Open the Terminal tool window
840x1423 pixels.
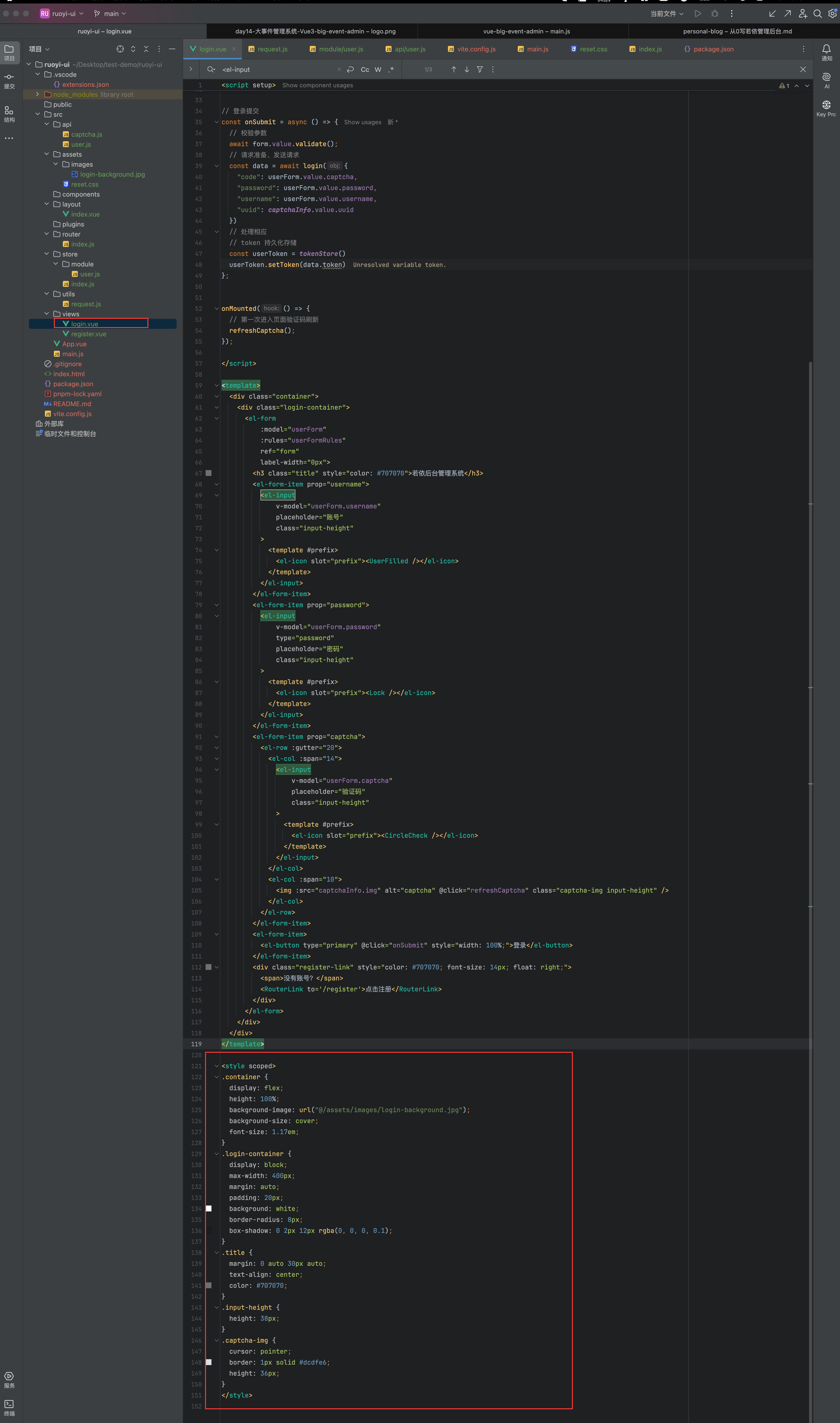click(9, 1408)
